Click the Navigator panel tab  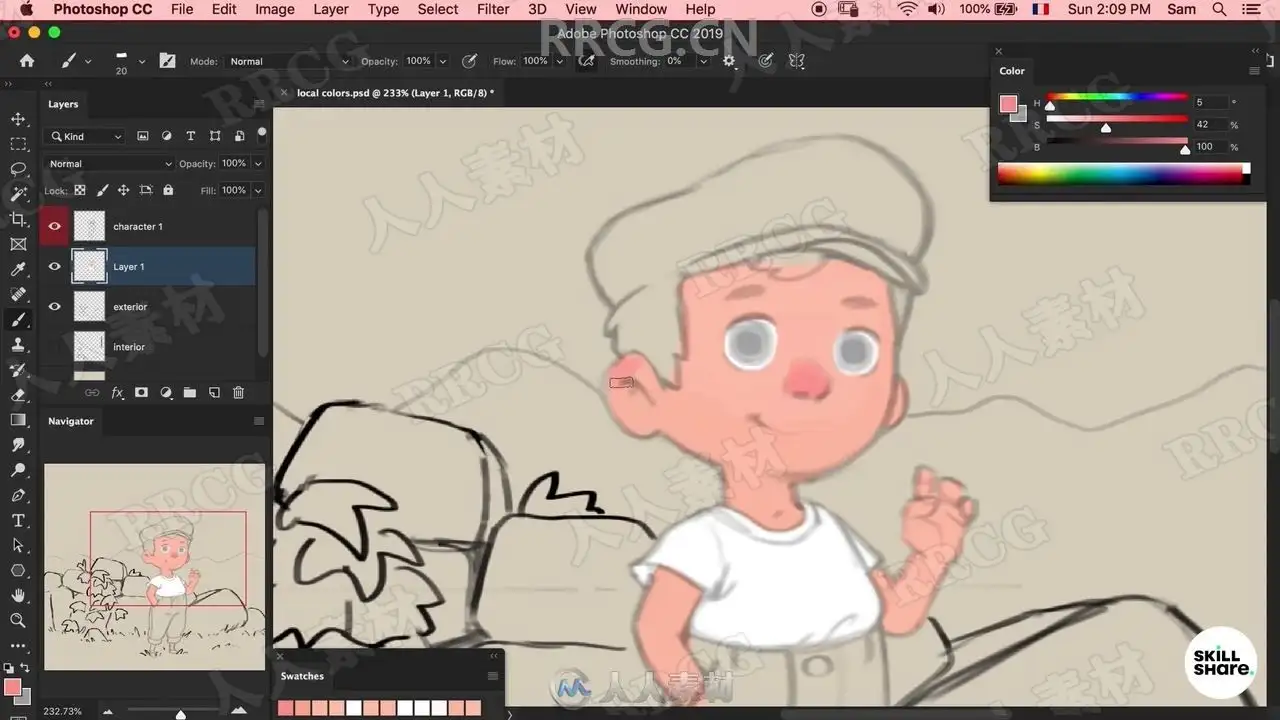click(x=71, y=421)
